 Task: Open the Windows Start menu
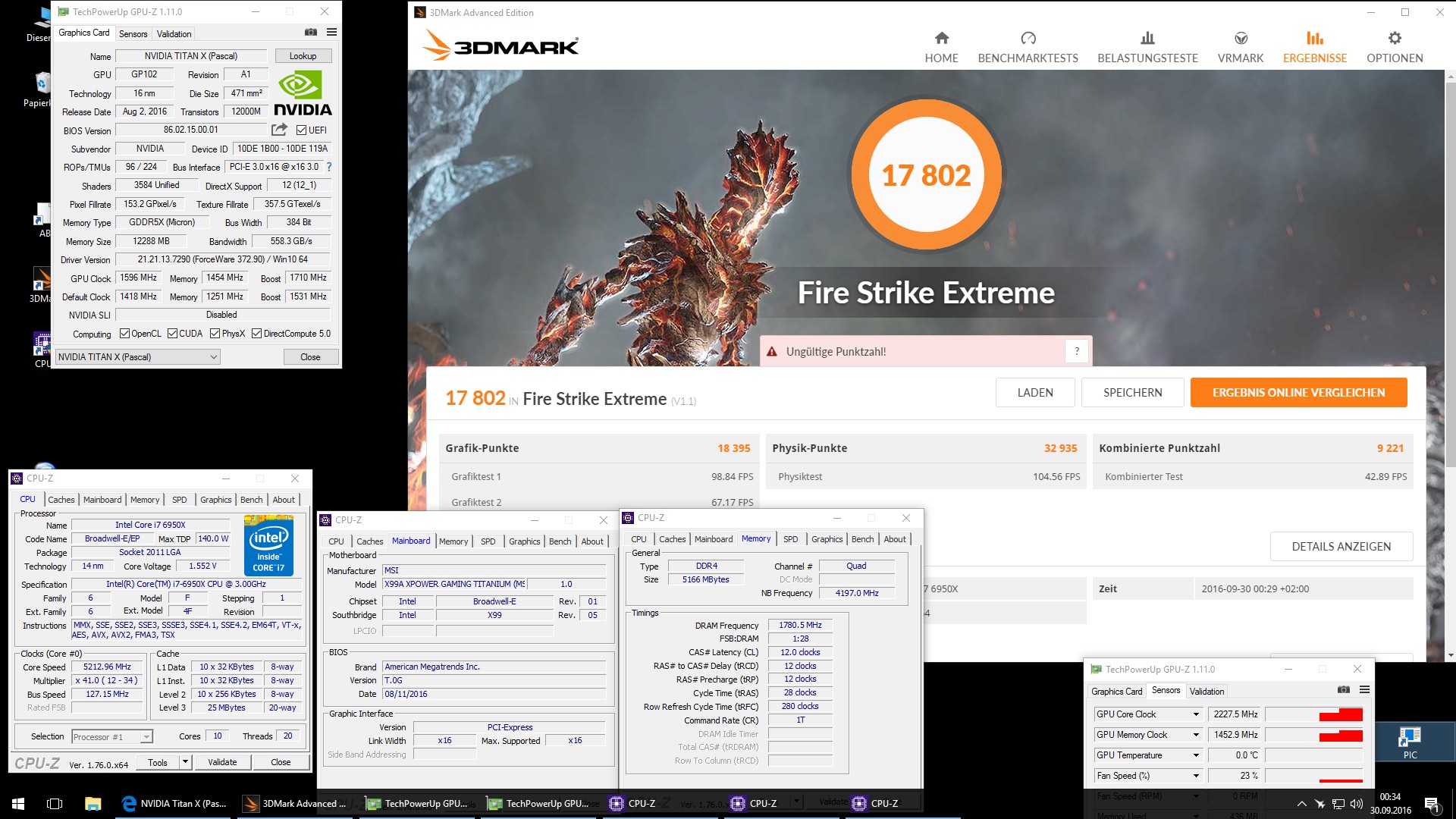[18, 803]
